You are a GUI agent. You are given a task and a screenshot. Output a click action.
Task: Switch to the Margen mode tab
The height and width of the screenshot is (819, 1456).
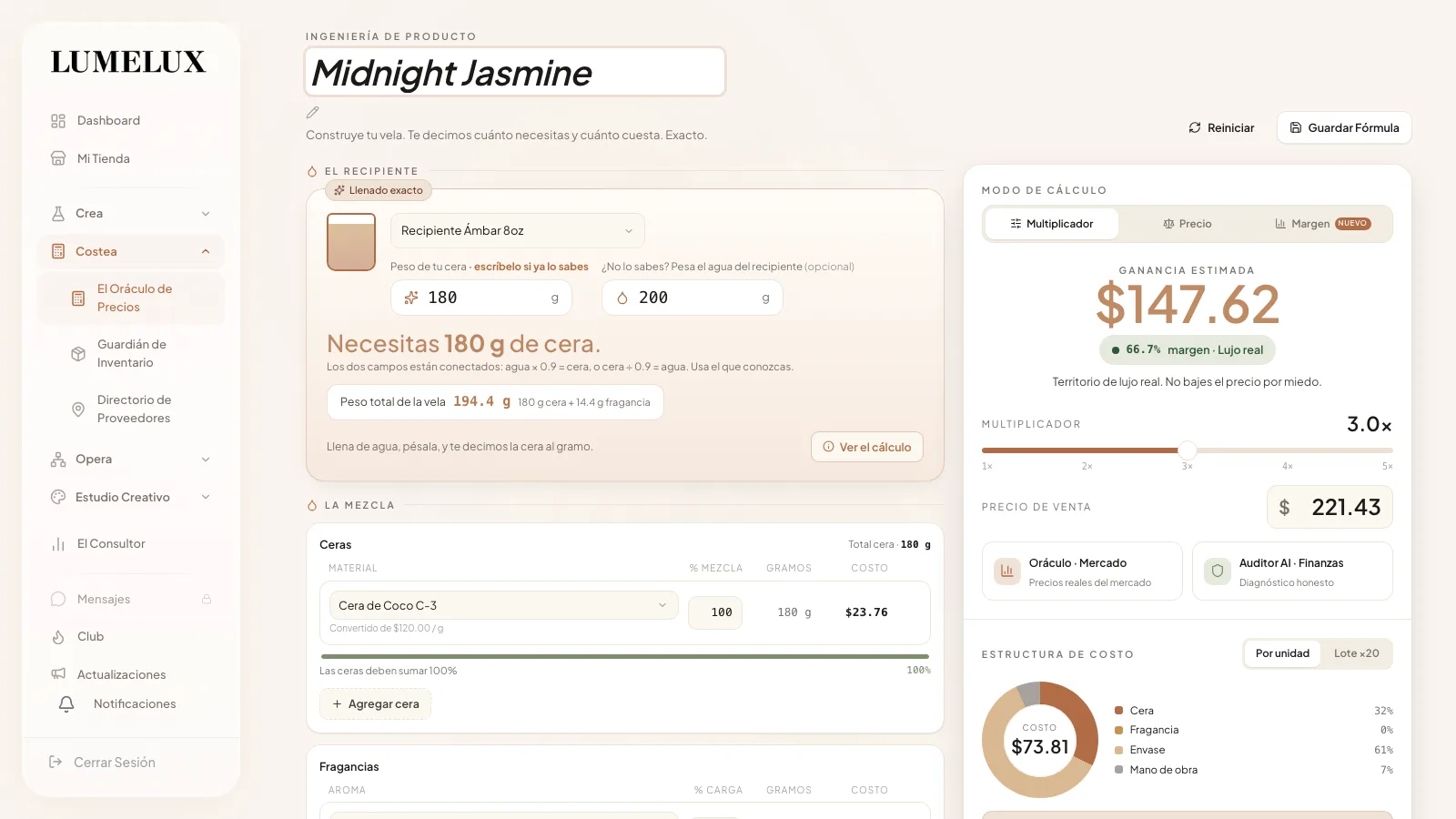[x=1322, y=224]
